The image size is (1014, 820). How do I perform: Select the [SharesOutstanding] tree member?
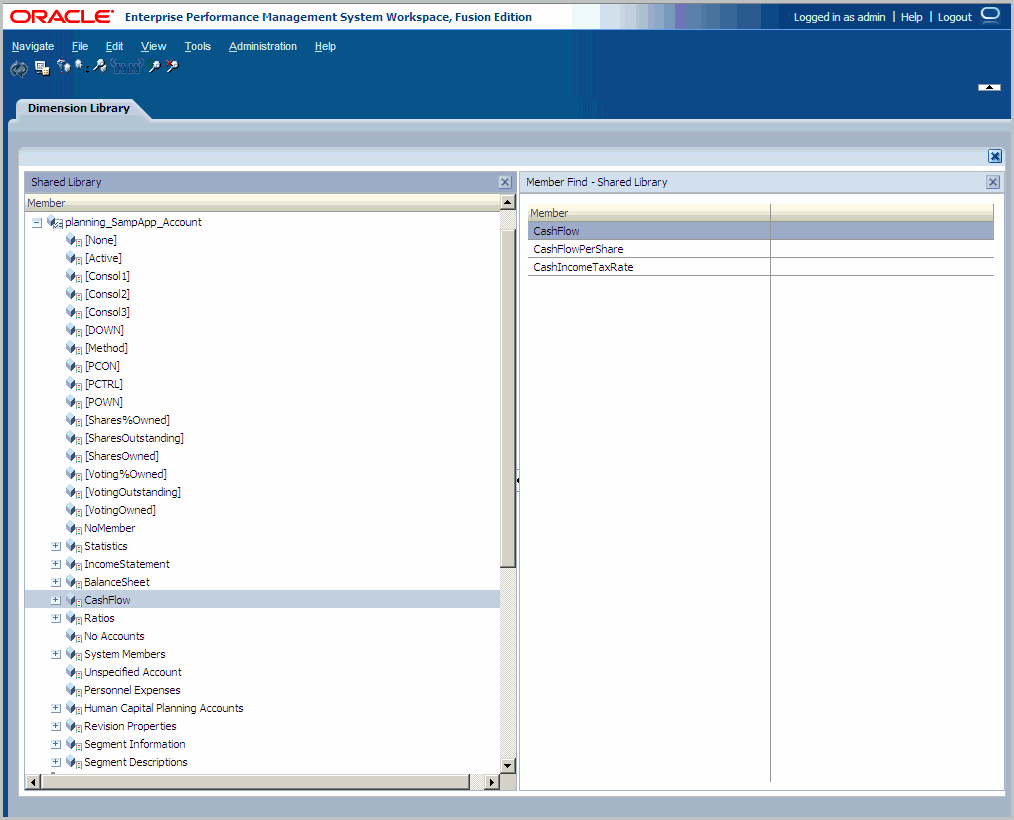coord(134,438)
